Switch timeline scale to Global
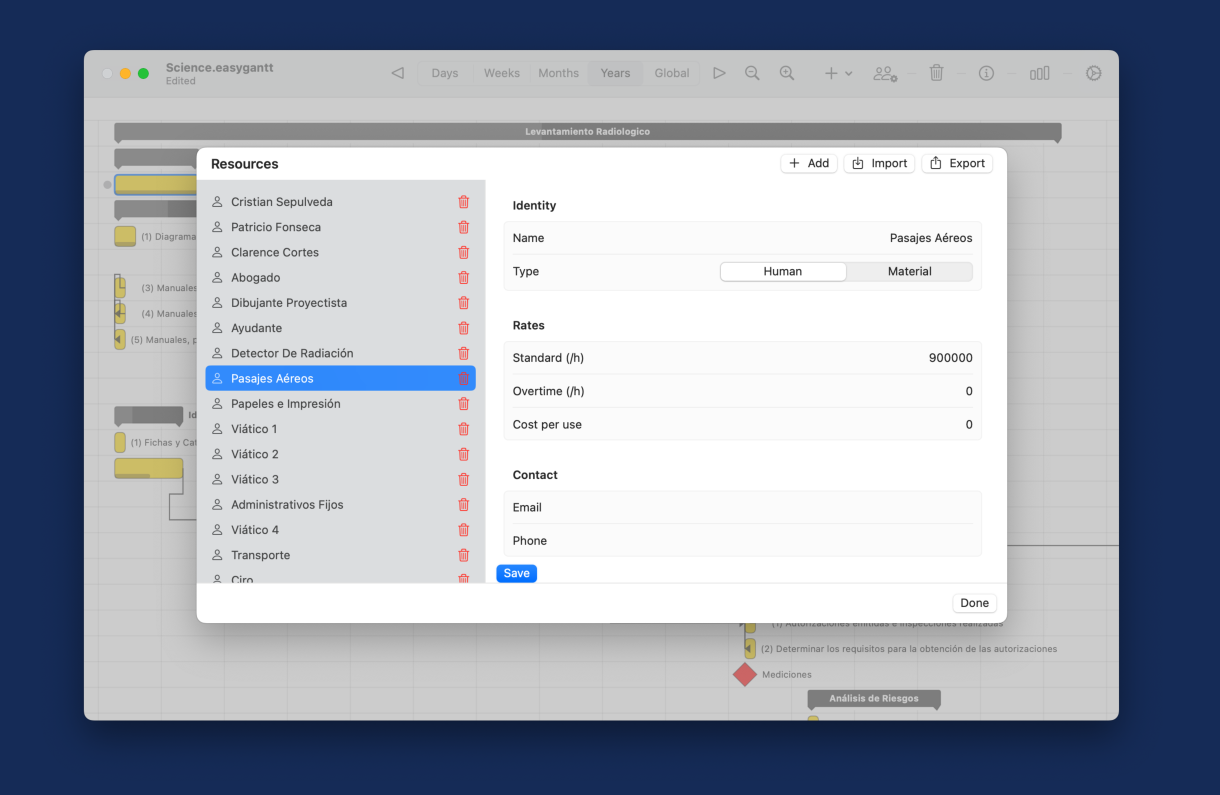The width and height of the screenshot is (1220, 795). [x=672, y=73]
